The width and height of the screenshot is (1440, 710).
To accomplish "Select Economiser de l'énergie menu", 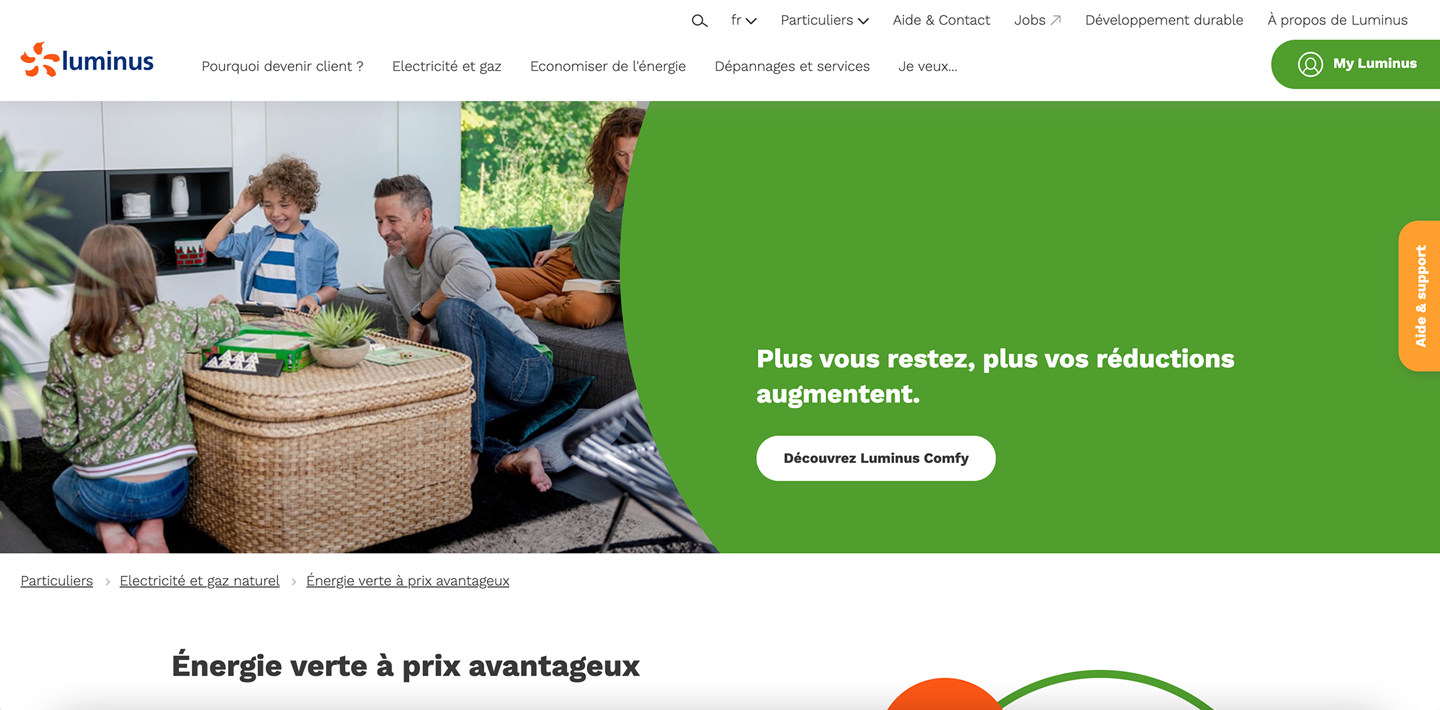I will click(608, 66).
